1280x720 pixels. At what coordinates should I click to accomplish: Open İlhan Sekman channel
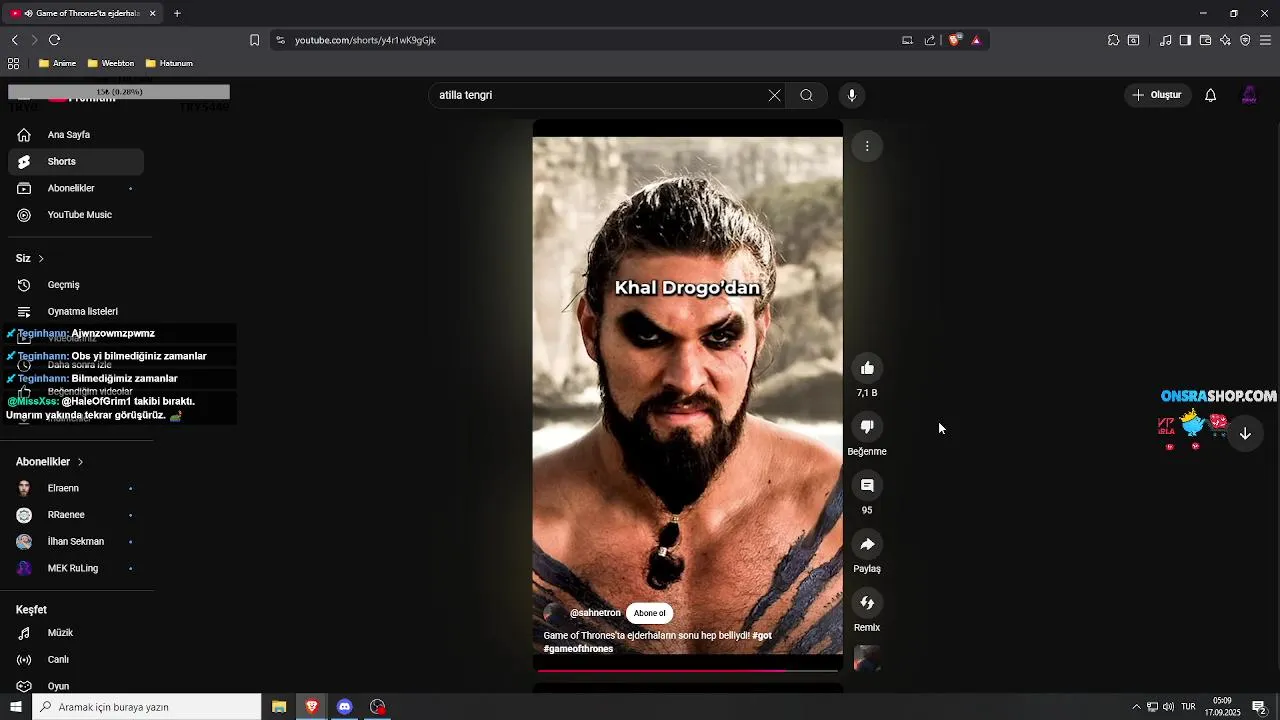(x=76, y=541)
